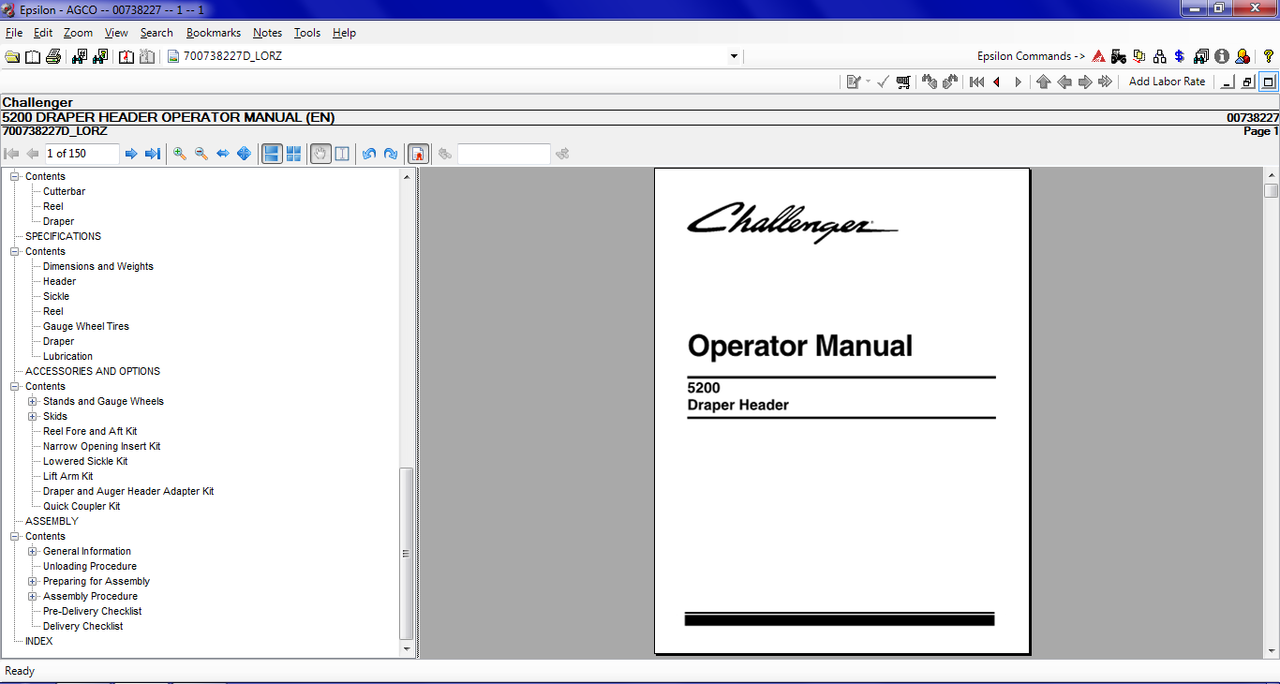Select ACCESSORIES AND OPTIONS heading
The width and height of the screenshot is (1280, 684).
(x=93, y=371)
